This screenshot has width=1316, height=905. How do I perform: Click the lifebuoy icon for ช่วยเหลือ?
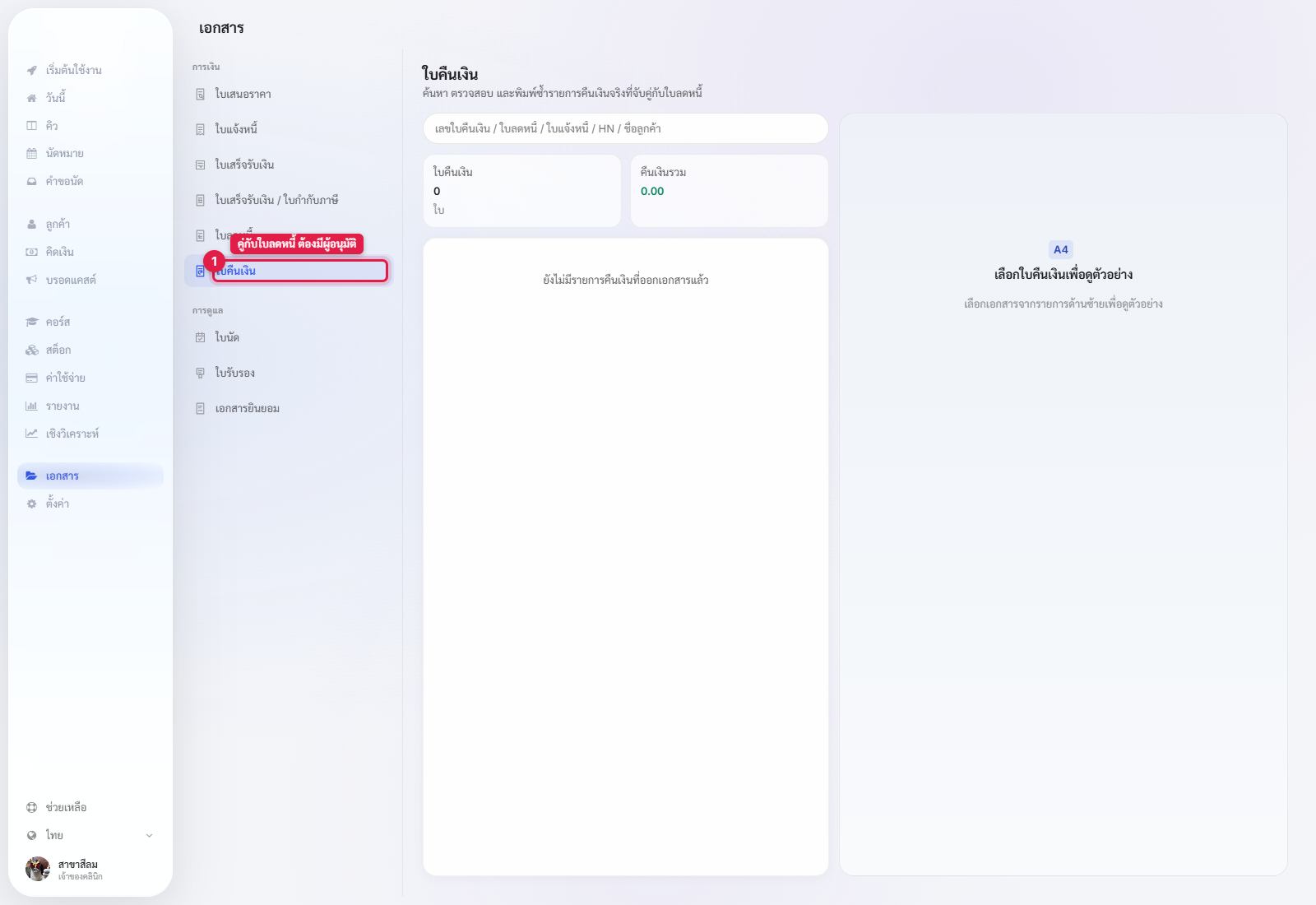pos(31,808)
